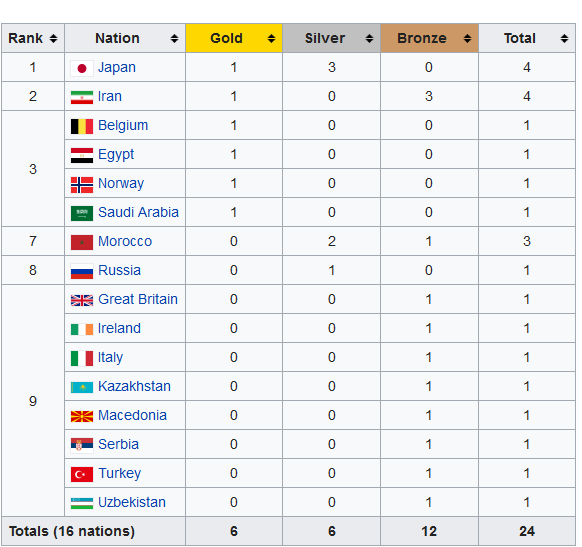Open the Morocco link
This screenshot has height=547, width=582.
125,241
